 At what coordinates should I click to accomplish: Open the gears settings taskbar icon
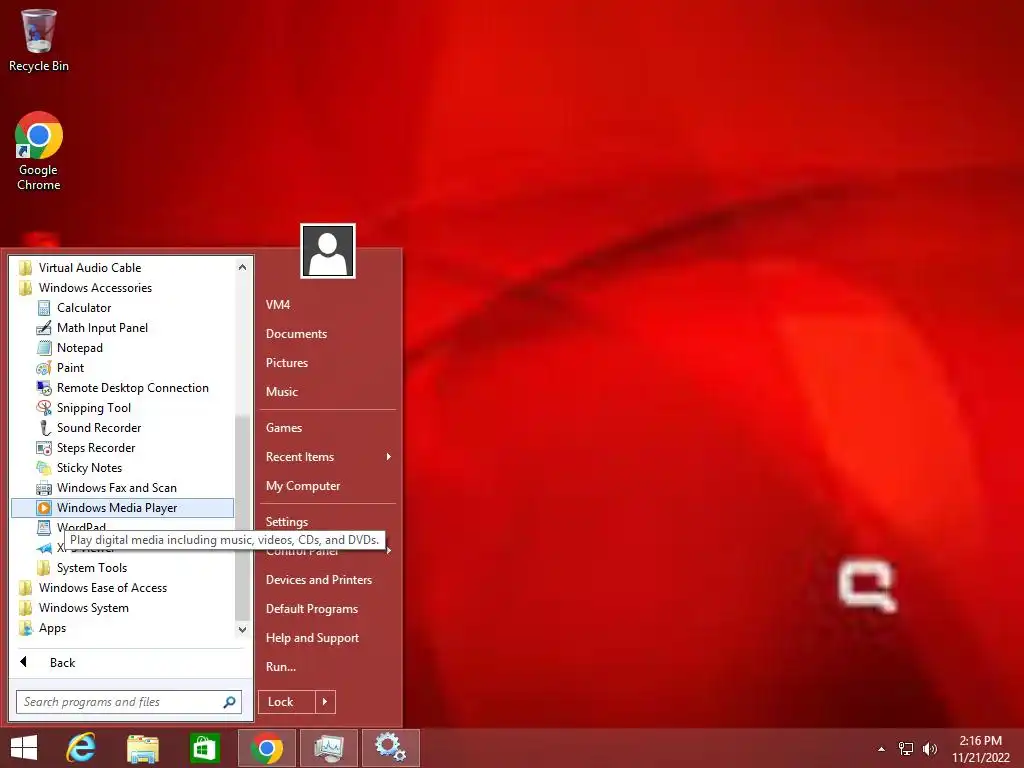pyautogui.click(x=391, y=748)
